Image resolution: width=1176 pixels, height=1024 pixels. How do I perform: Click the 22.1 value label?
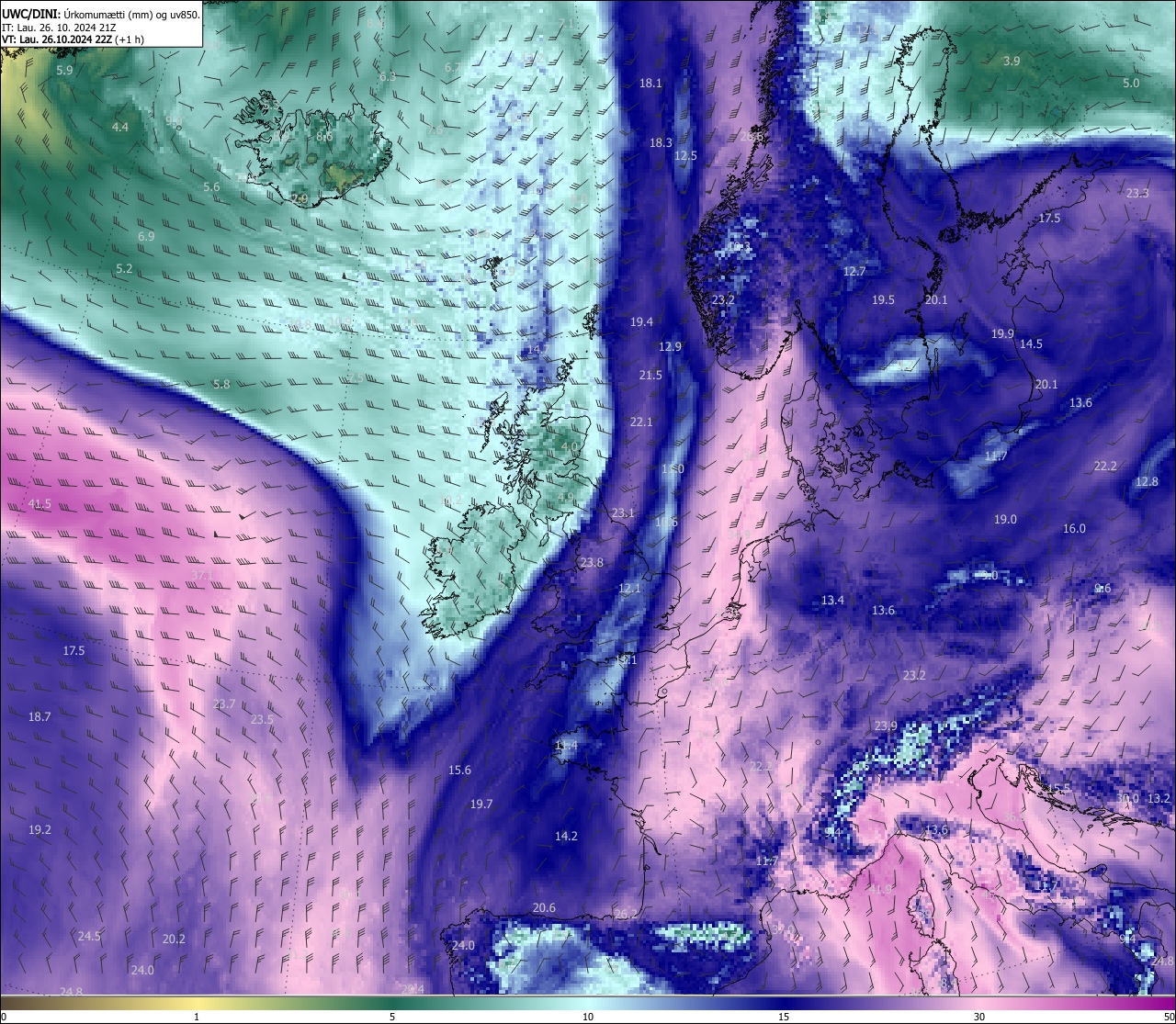tap(641, 422)
